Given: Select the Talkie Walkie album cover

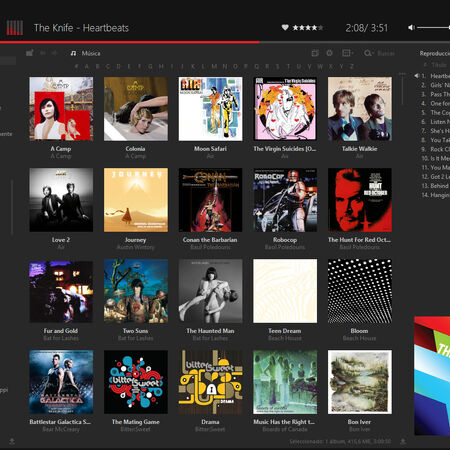Looking at the screenshot, I should pyautogui.click(x=360, y=109).
